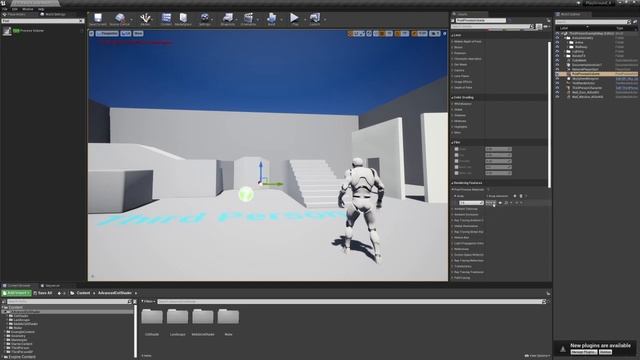The width and height of the screenshot is (640, 360).
Task: Click the Save Current toolbar icon
Action: coord(98,18)
